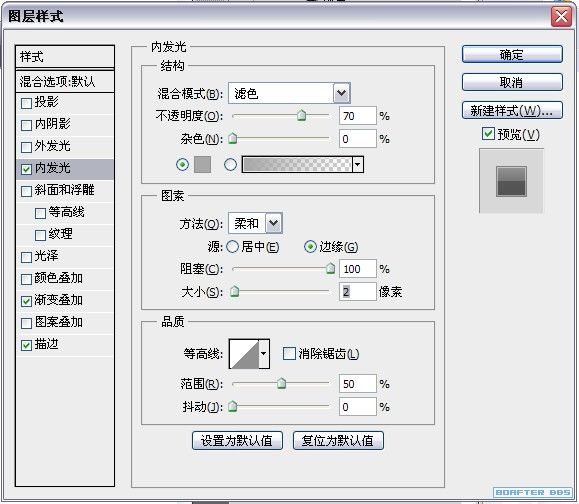Click the 范围 range slider handle
The height and width of the screenshot is (504, 579).
coord(281,383)
